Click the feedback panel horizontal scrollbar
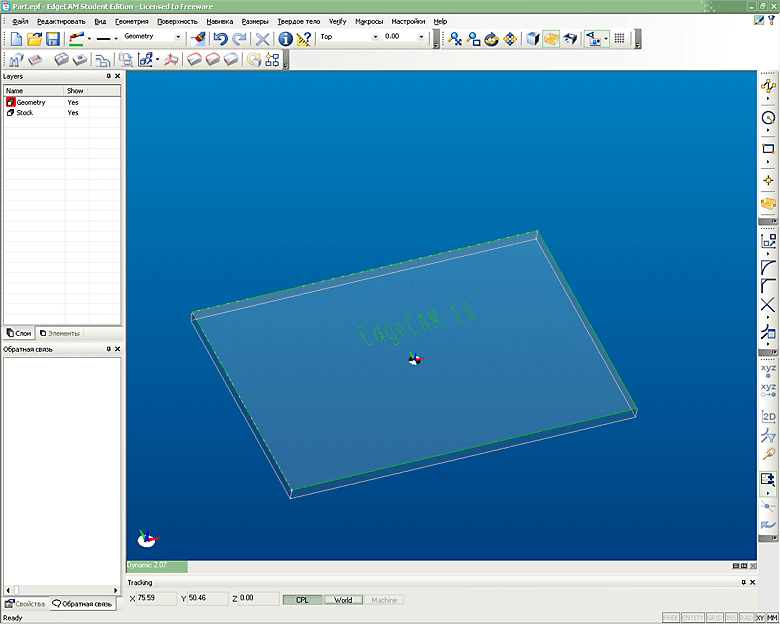 coord(62,590)
